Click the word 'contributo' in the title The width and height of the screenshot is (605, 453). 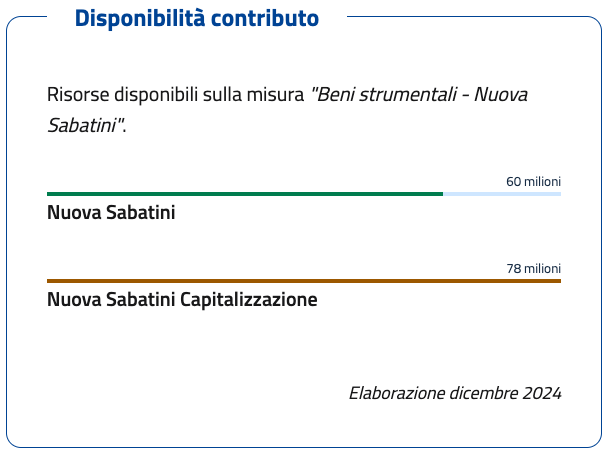(265, 18)
